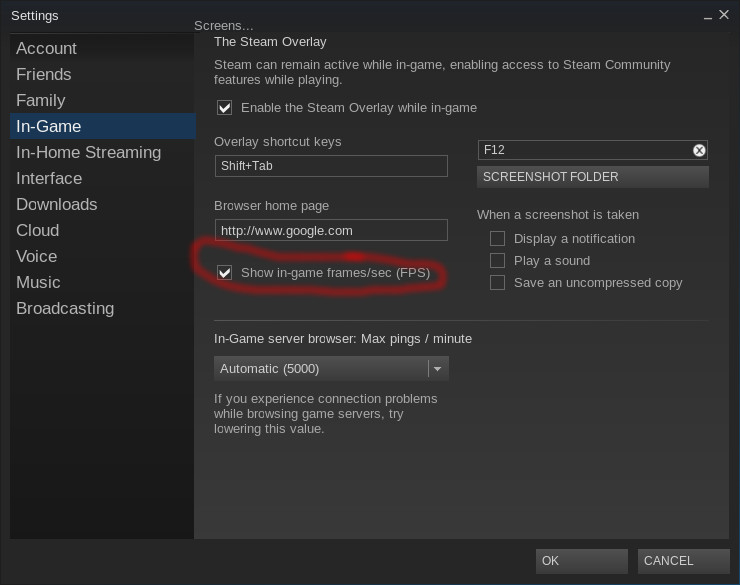Close the Settings window
This screenshot has height=585, width=740.
[723, 15]
